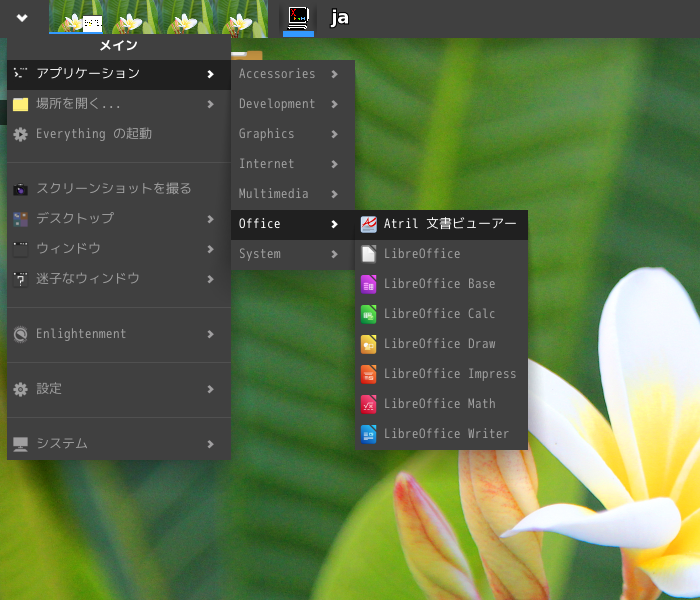Click the terminal icon in top shelf

298,19
